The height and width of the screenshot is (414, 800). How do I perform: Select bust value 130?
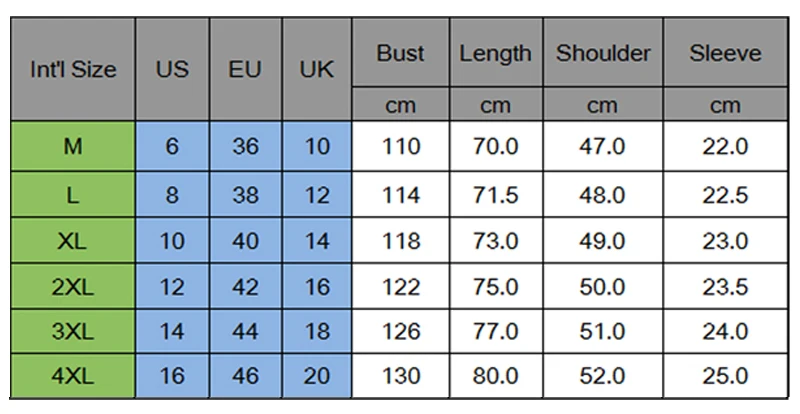pyautogui.click(x=401, y=376)
